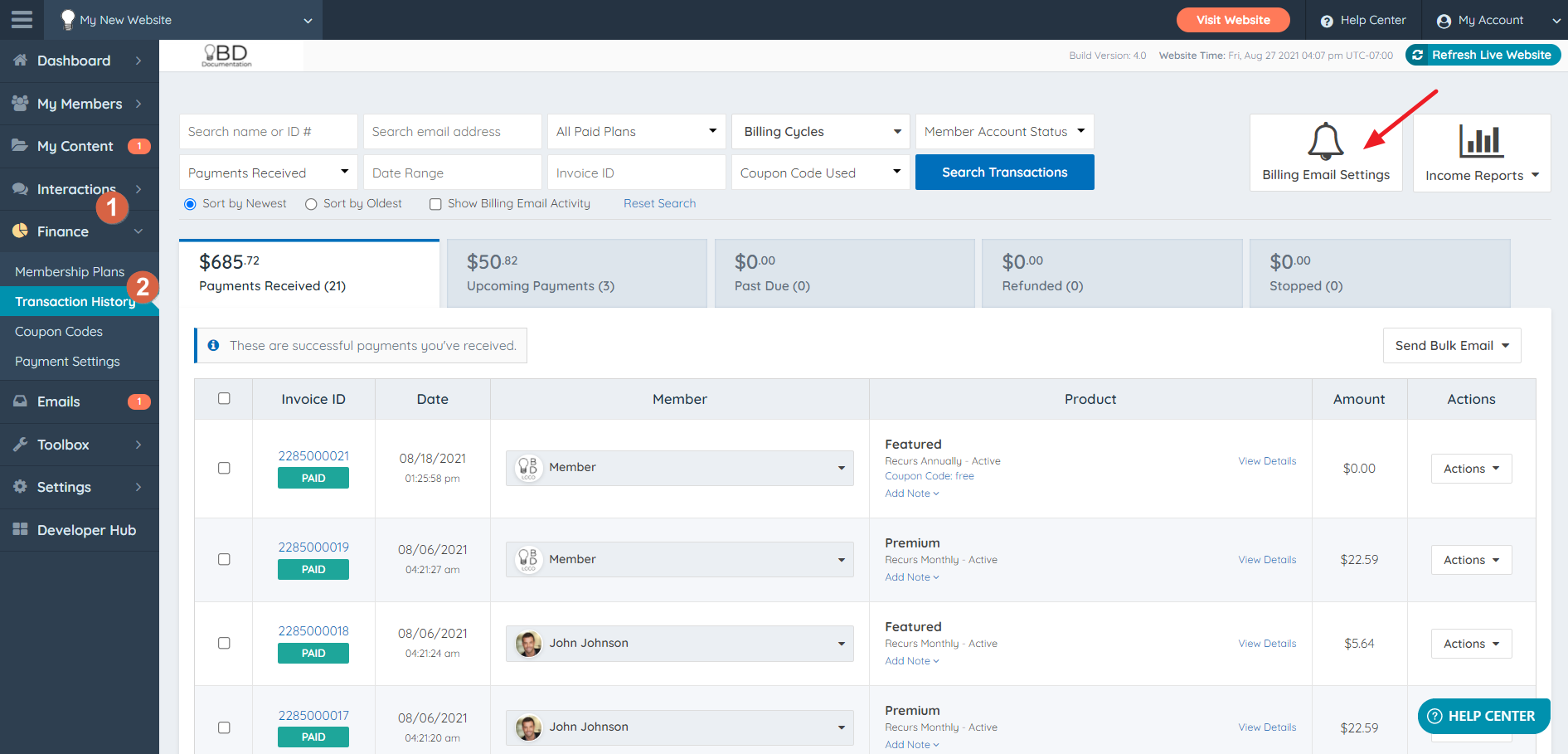Click the Settings gear icon
Viewport: 1568px width, 754px height.
click(21, 486)
